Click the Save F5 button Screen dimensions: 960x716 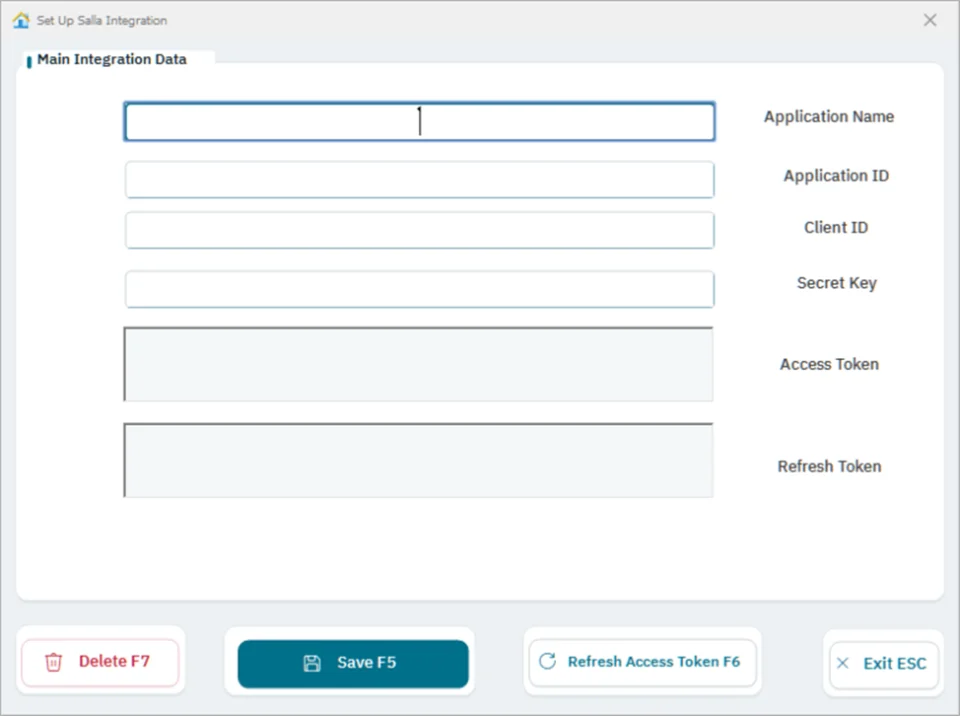[353, 663]
